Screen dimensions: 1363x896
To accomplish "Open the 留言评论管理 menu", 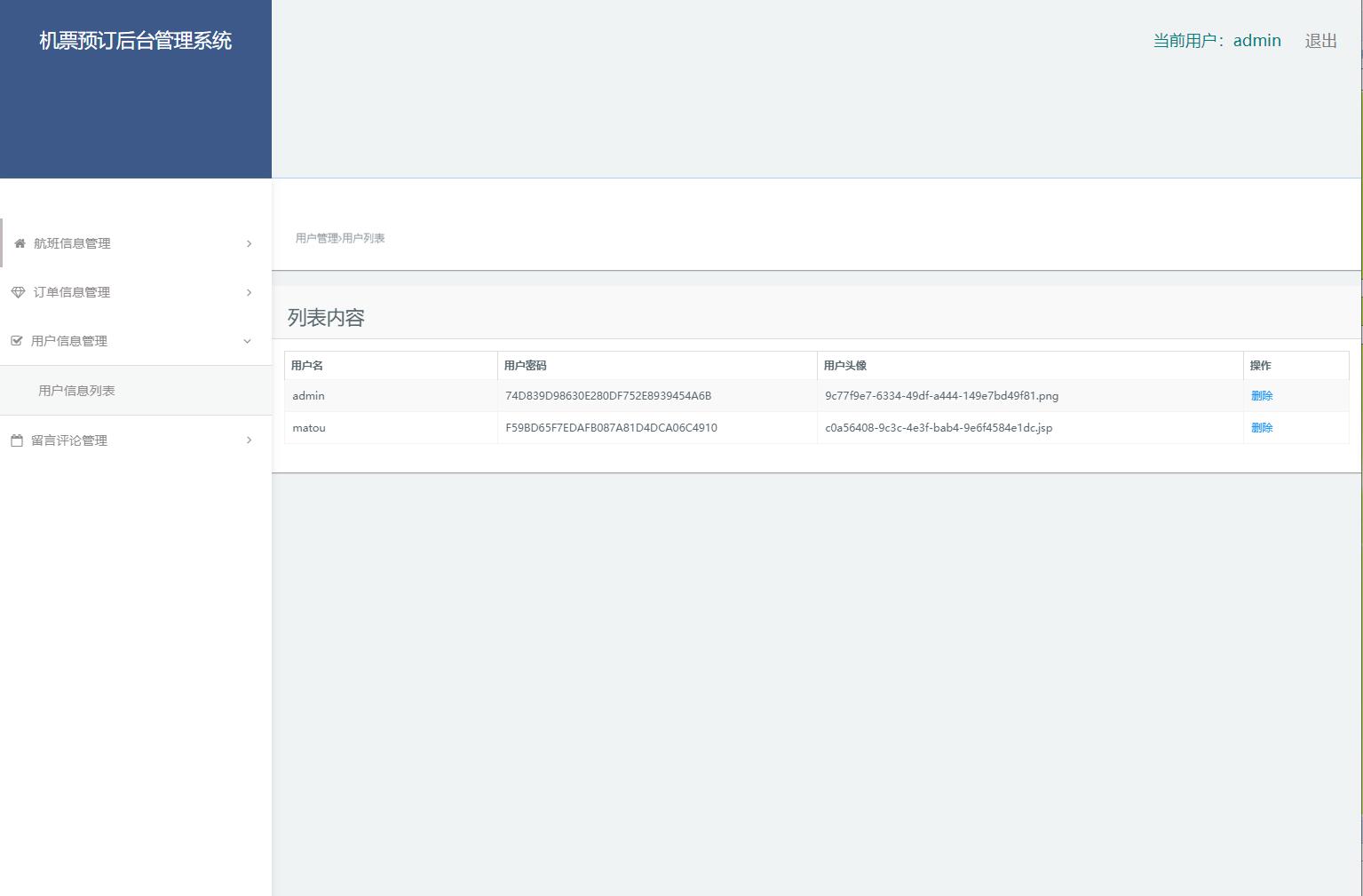I will click(x=136, y=440).
